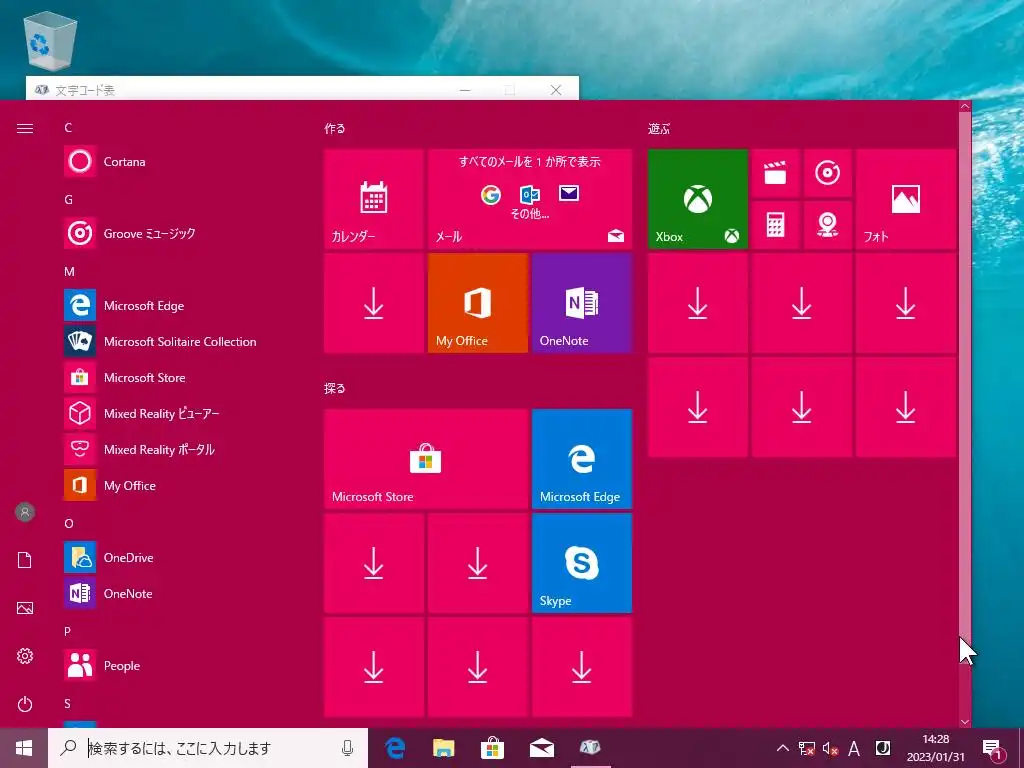Jump to letter G group header

click(68, 200)
